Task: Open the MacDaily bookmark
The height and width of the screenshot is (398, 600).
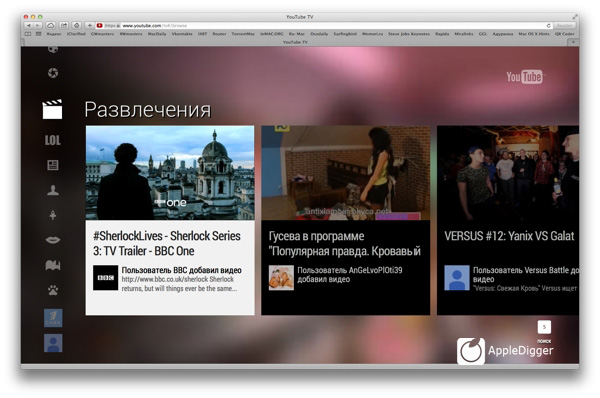Action: tap(157, 34)
